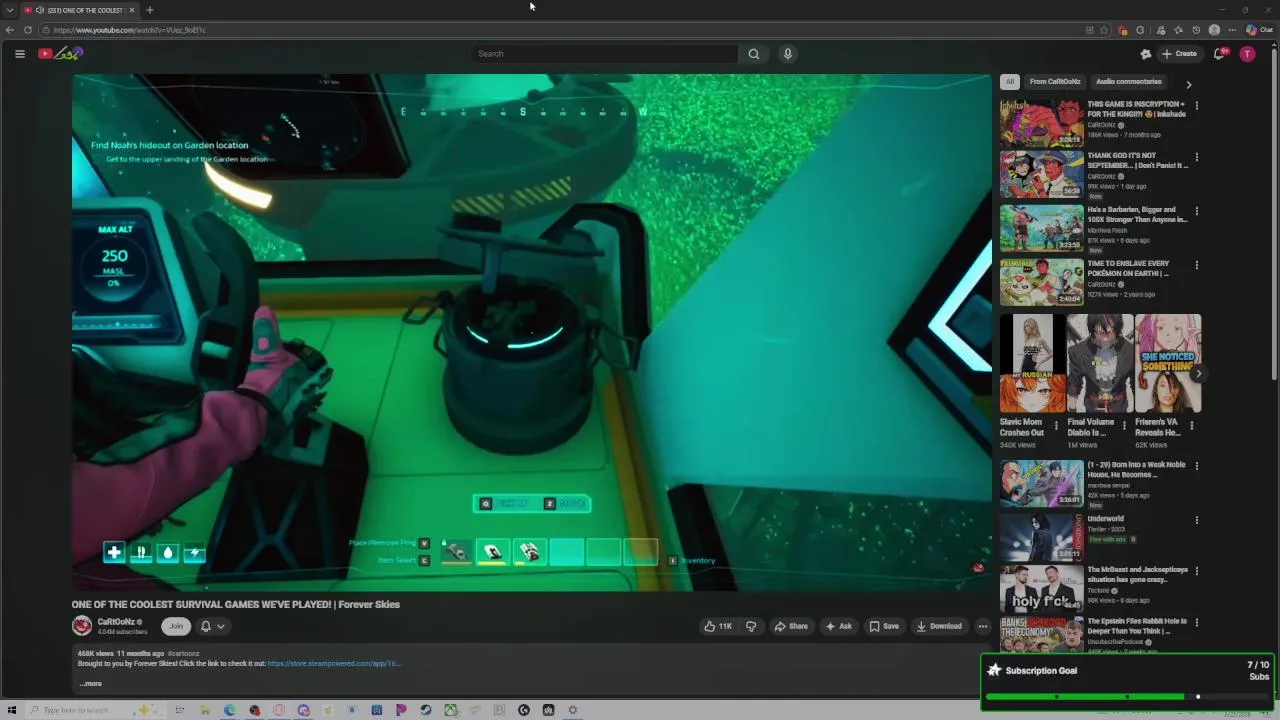This screenshot has height=720, width=1280.
Task: Expand the description with ...more
Action: [x=91, y=684]
